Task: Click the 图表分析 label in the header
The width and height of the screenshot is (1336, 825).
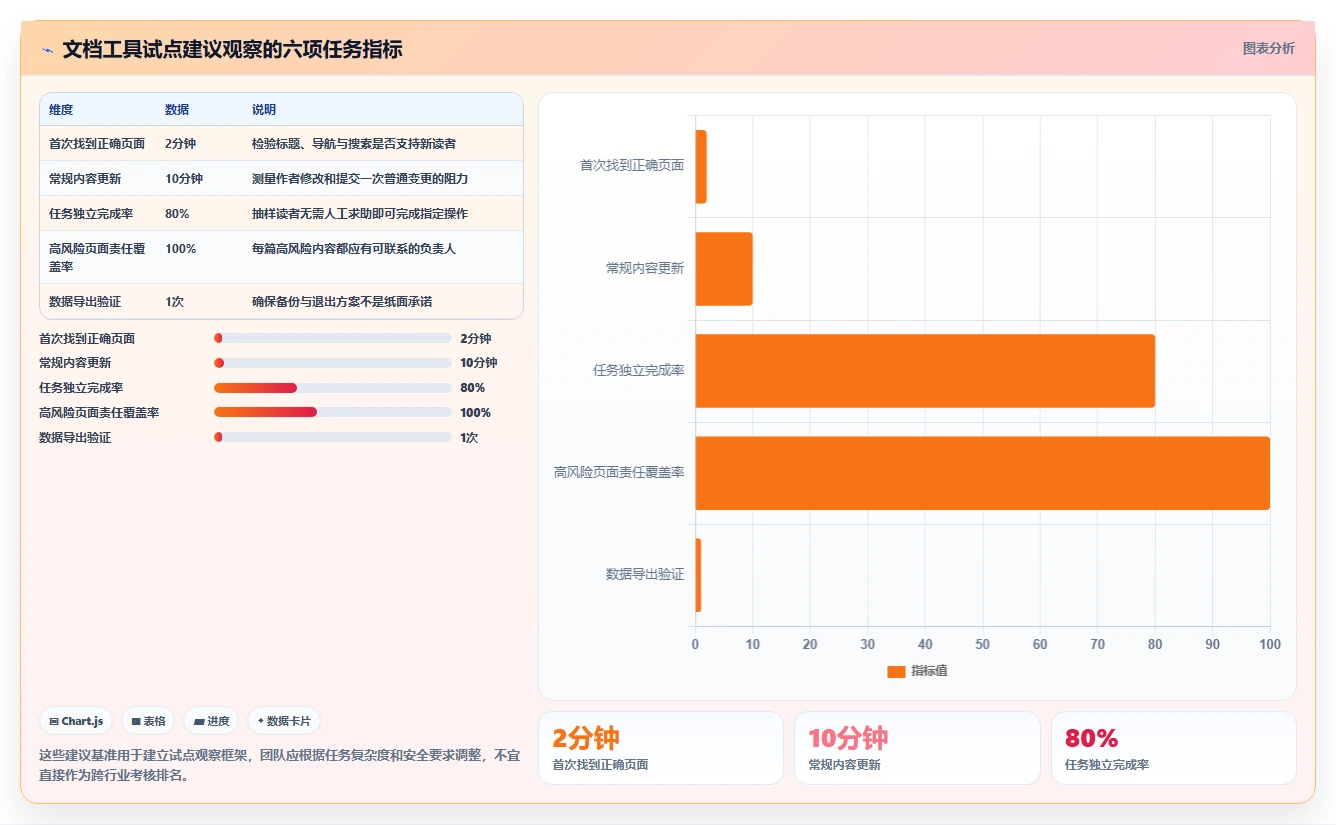Action: point(1268,48)
